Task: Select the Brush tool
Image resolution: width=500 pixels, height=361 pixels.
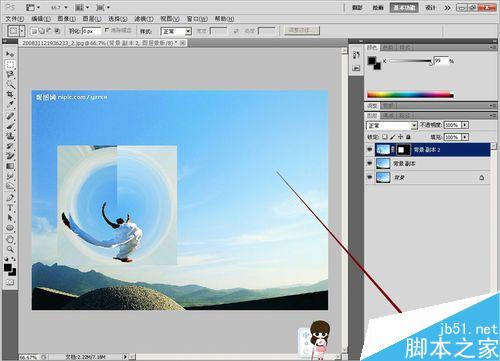Action: [10, 126]
